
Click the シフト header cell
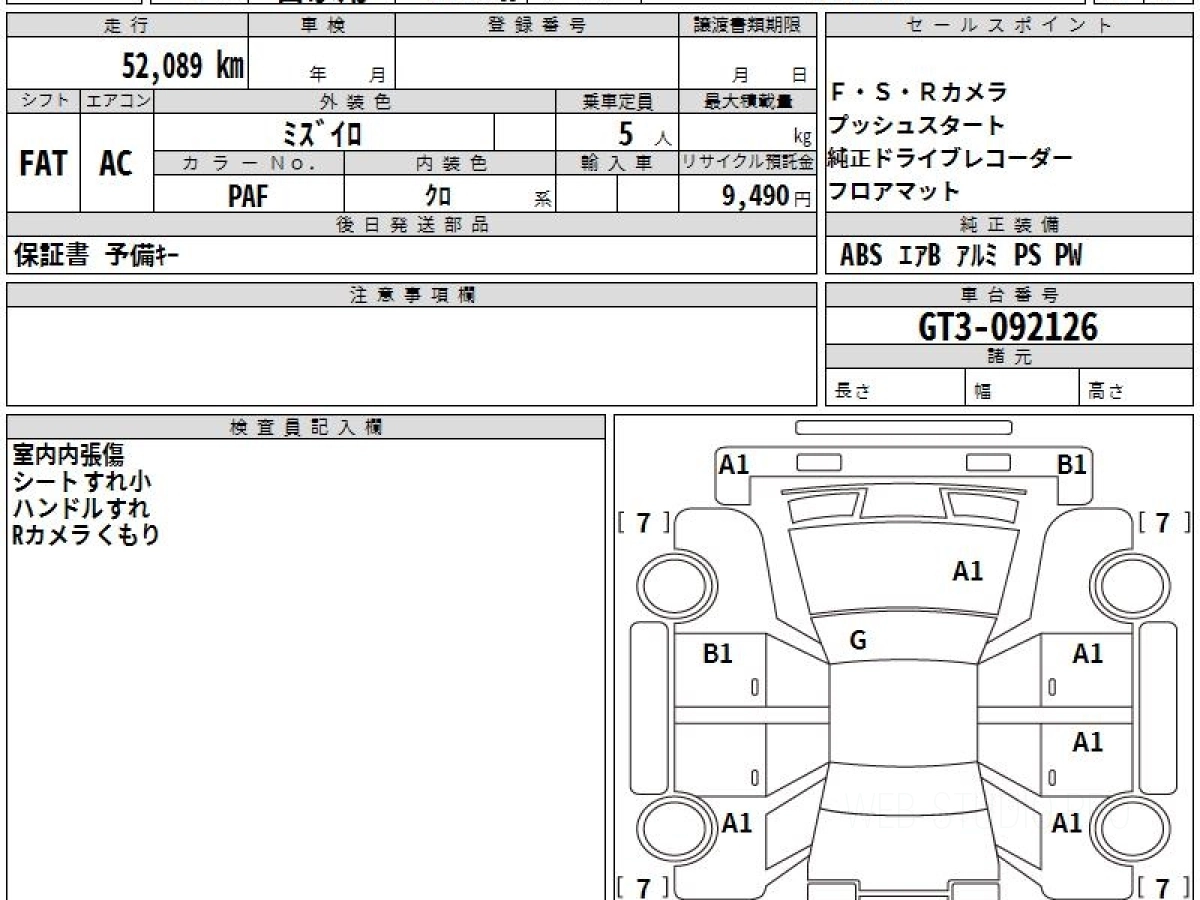pyautogui.click(x=43, y=101)
